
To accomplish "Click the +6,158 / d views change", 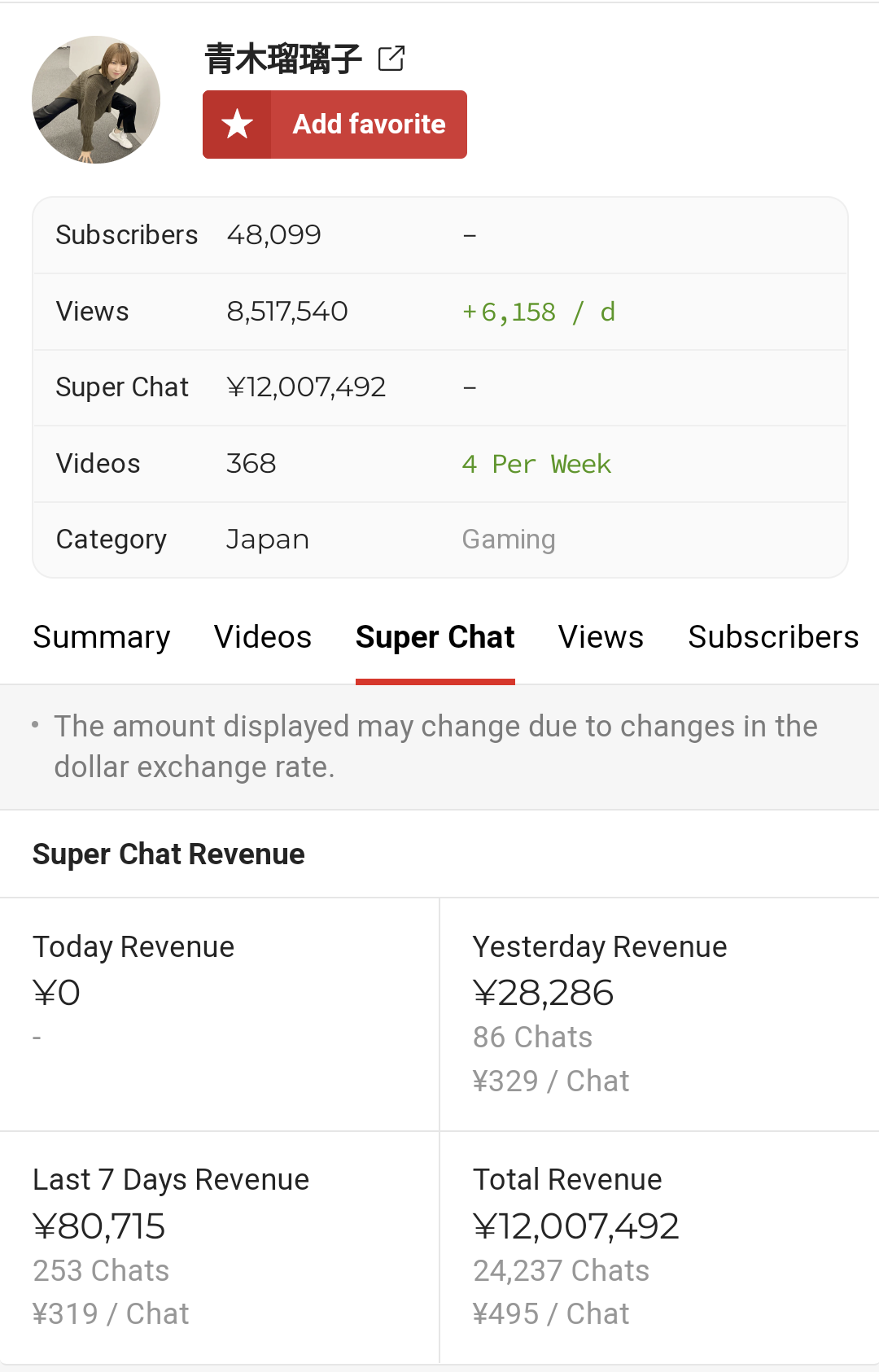I will pos(539,312).
